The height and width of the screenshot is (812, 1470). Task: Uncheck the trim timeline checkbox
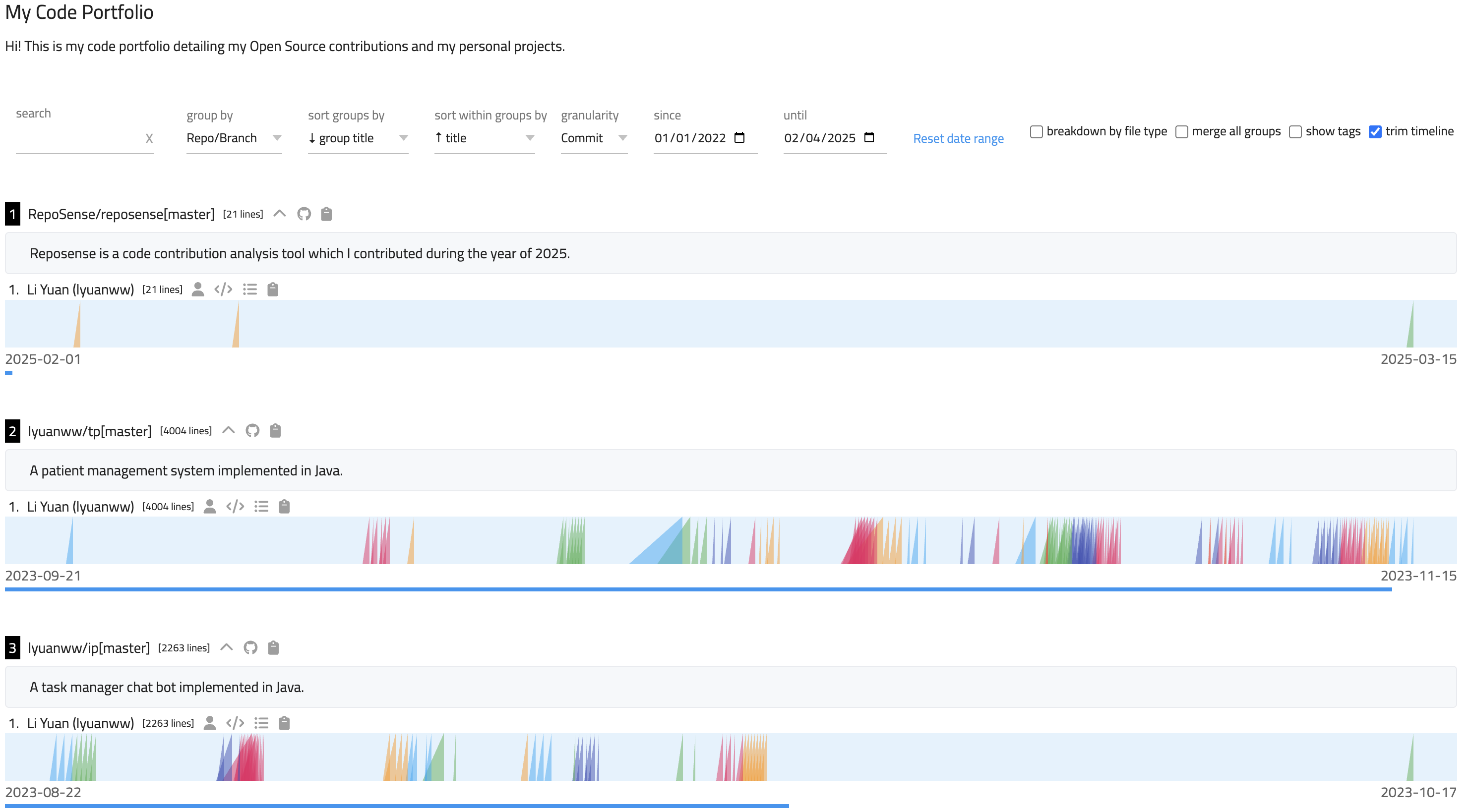pyautogui.click(x=1375, y=132)
